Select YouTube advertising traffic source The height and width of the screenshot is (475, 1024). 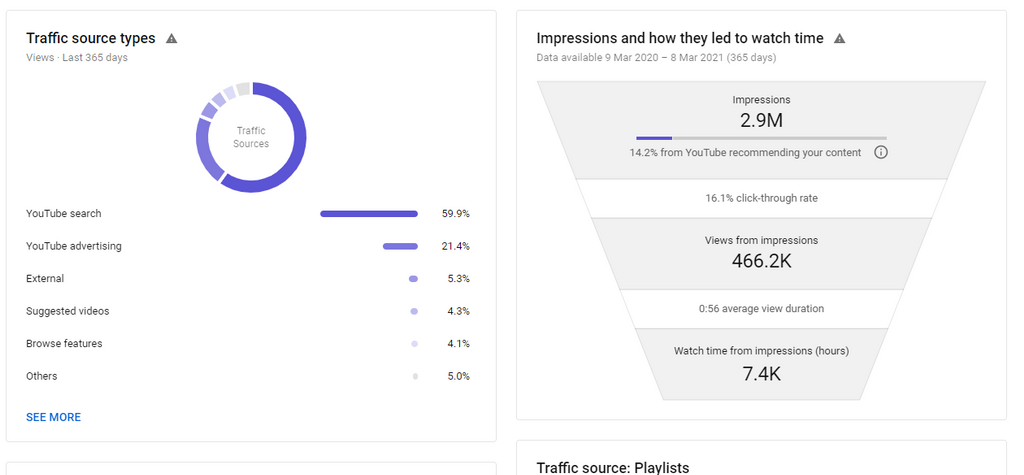click(74, 246)
